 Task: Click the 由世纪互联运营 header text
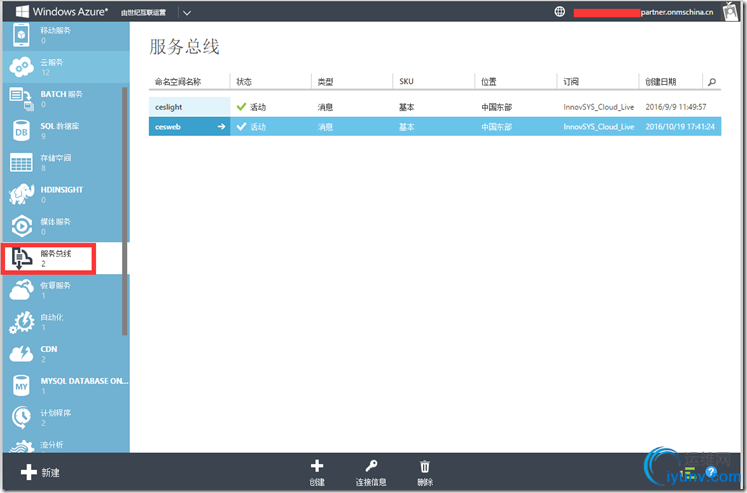click(143, 13)
